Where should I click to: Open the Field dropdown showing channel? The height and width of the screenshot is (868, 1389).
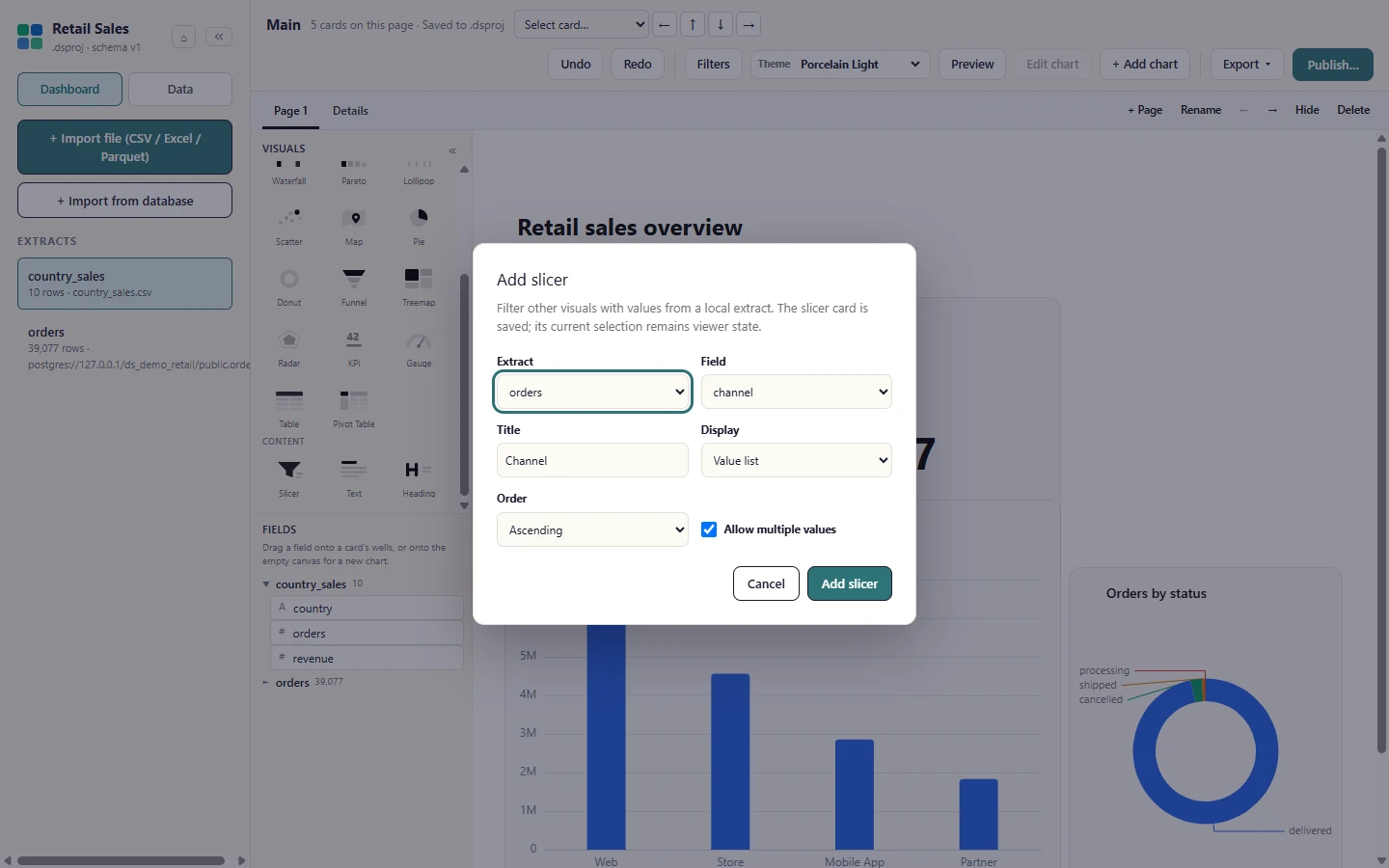(796, 393)
